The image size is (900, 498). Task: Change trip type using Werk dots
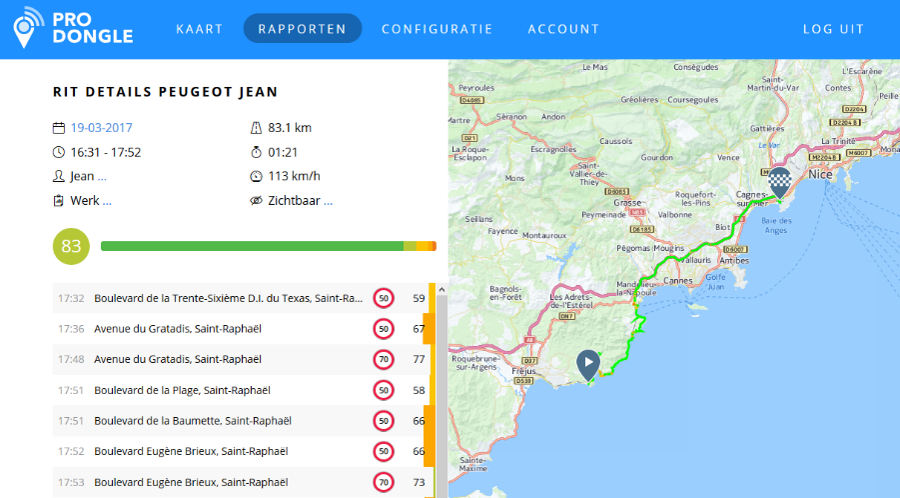coord(107,201)
